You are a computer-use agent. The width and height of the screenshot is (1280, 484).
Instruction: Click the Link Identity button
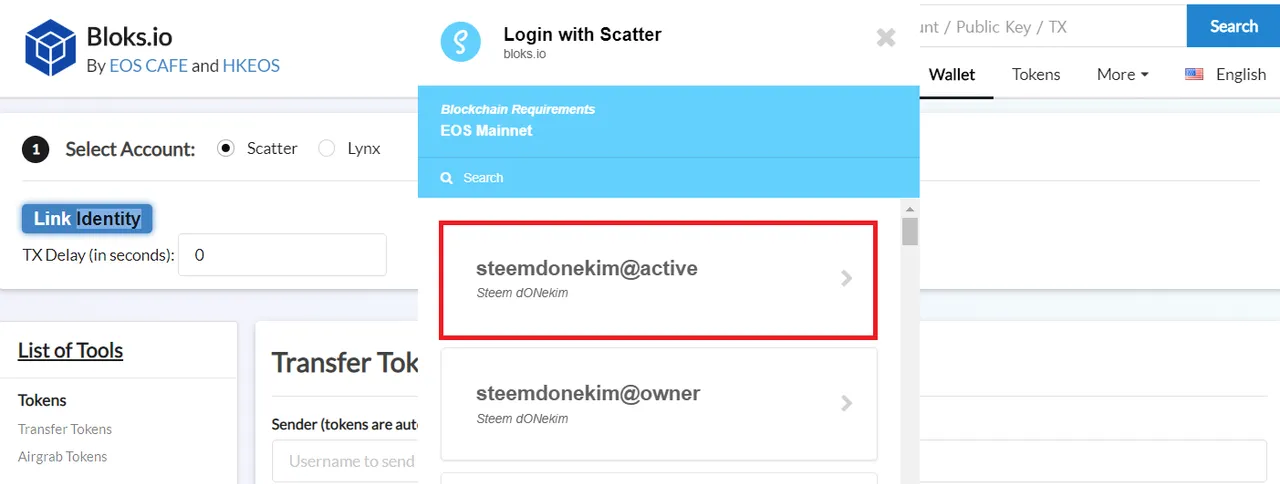87,218
